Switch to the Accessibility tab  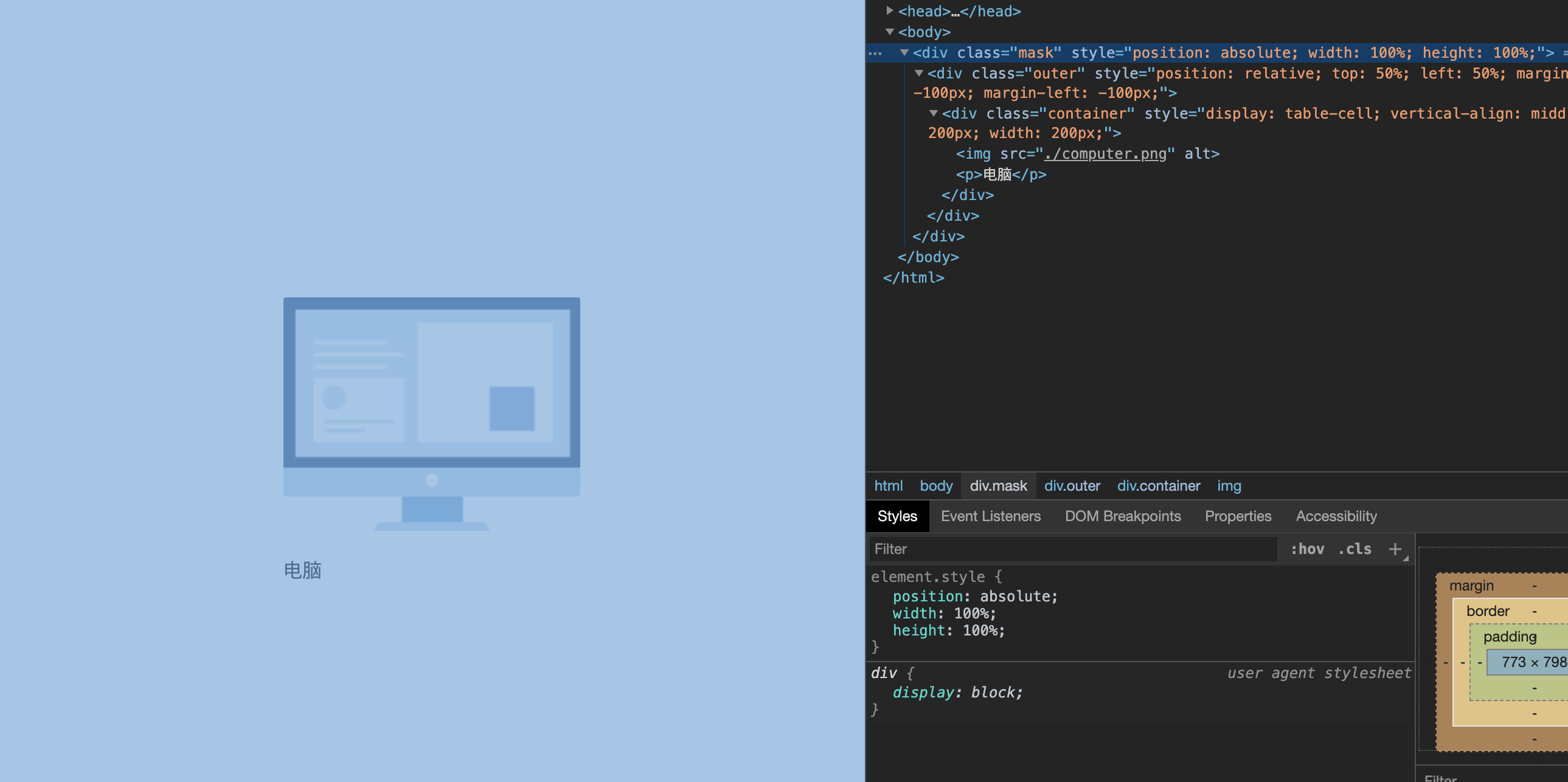coord(1336,516)
